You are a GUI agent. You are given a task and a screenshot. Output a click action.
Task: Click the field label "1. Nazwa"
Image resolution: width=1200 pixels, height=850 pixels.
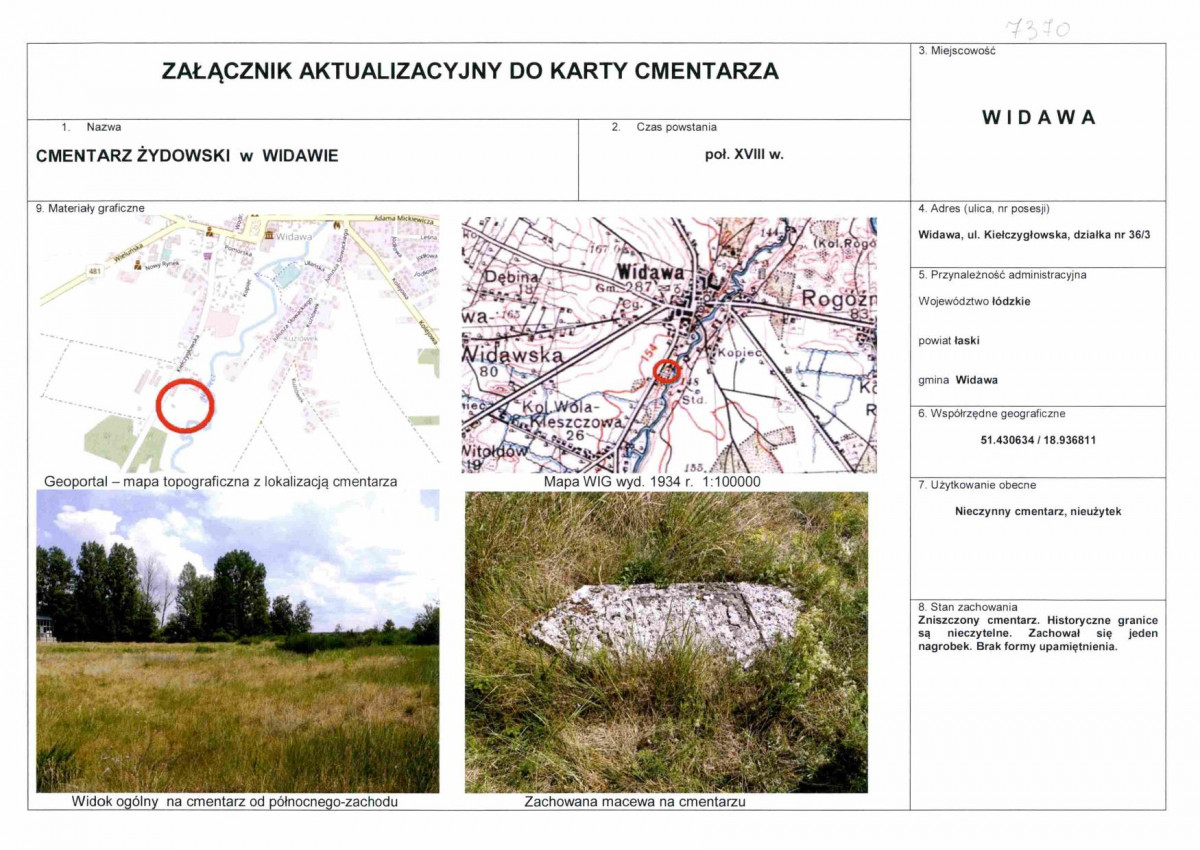click(x=92, y=128)
